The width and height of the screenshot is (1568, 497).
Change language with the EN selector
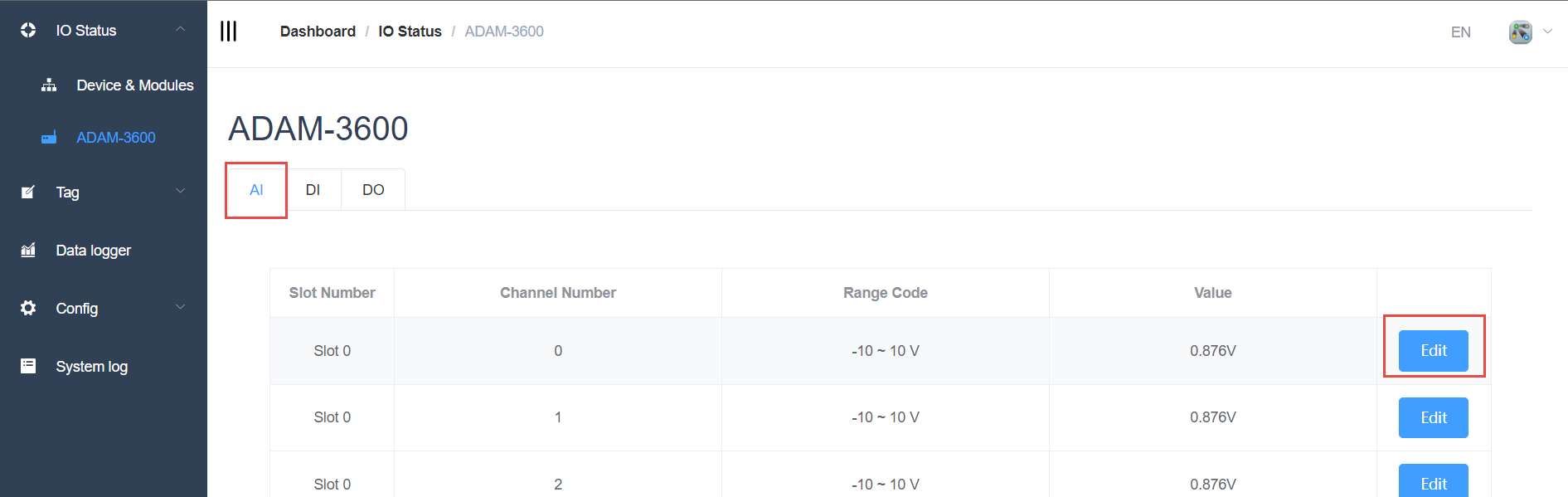tap(1460, 32)
